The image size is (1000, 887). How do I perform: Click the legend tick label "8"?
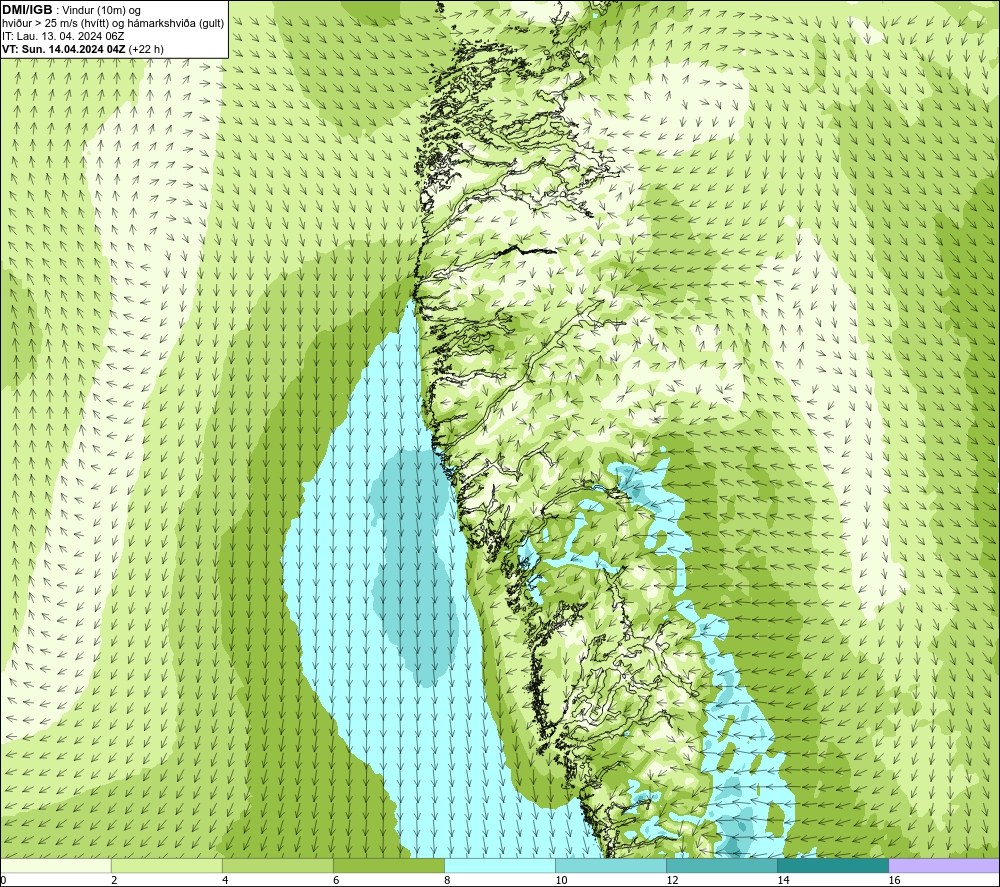(x=447, y=881)
